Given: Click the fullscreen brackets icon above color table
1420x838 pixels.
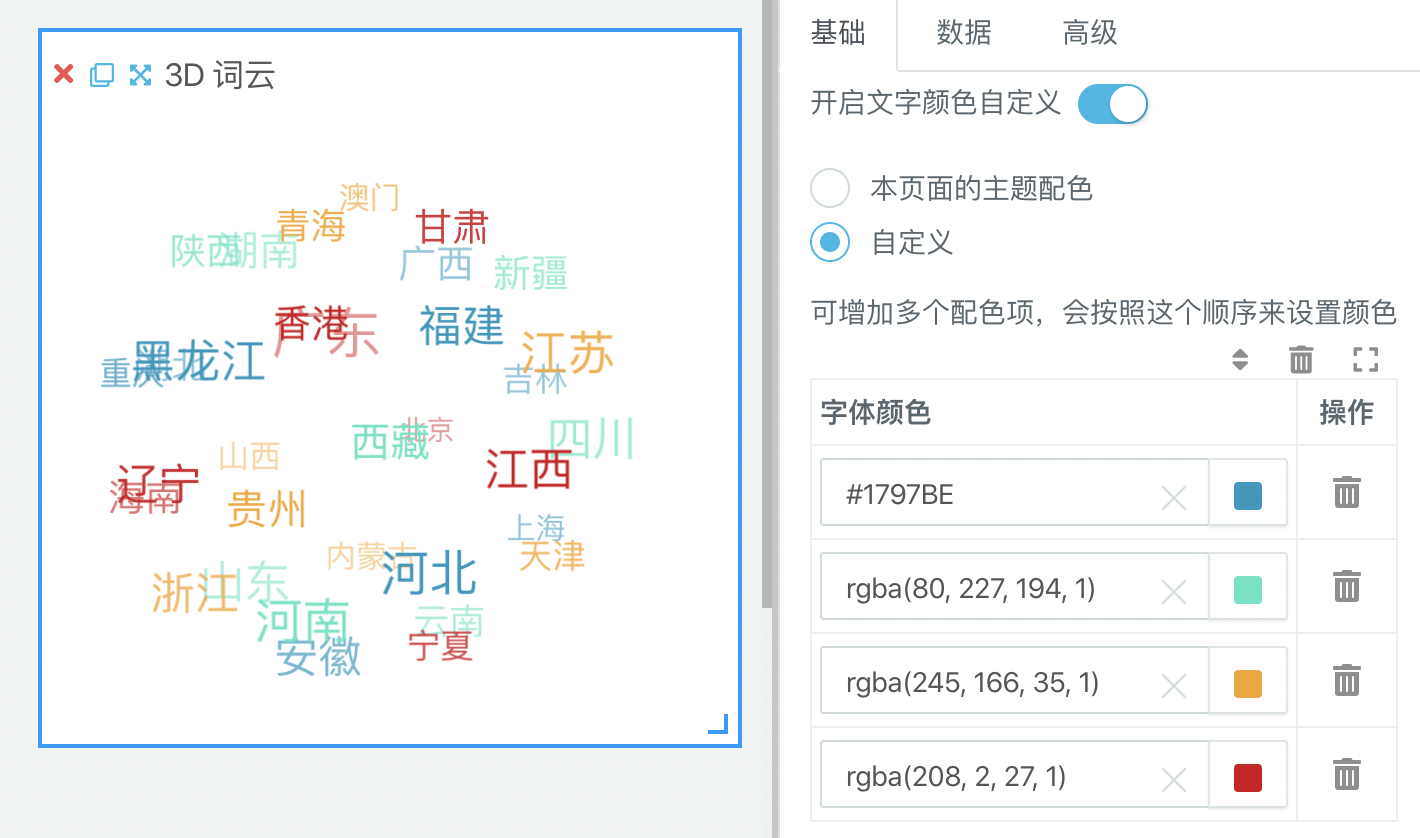Looking at the screenshot, I should point(1365,360).
